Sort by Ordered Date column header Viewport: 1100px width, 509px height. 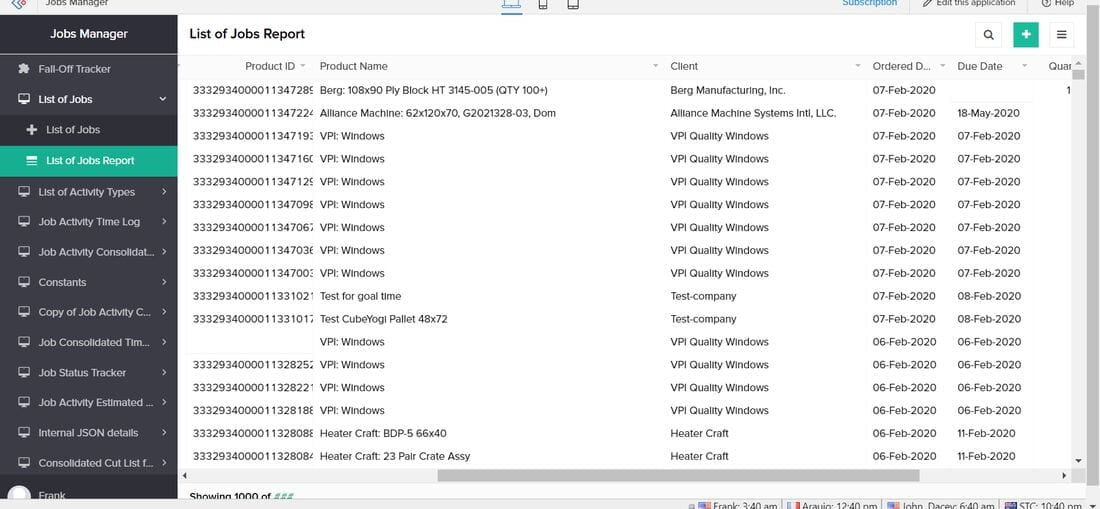coord(902,66)
